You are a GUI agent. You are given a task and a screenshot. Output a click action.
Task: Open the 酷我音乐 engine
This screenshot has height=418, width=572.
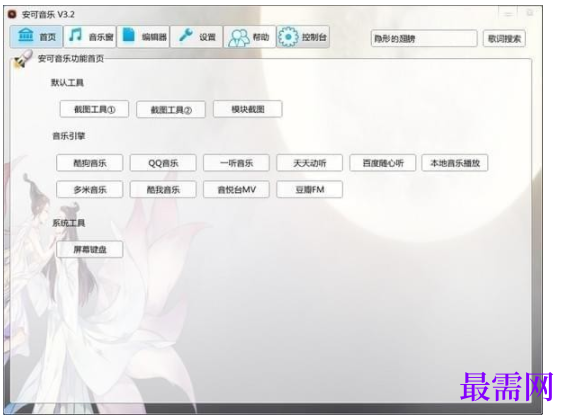tap(163, 189)
